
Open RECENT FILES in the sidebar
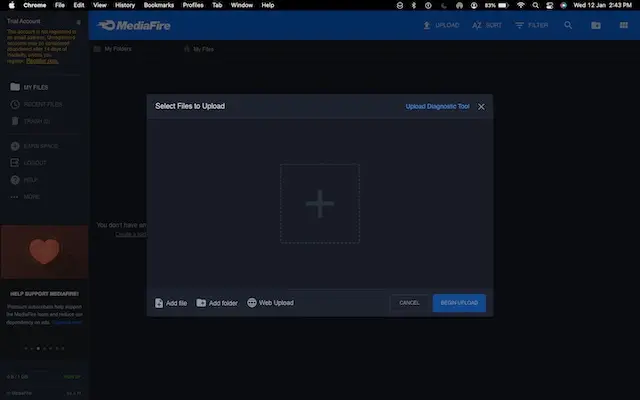pyautogui.click(x=36, y=104)
